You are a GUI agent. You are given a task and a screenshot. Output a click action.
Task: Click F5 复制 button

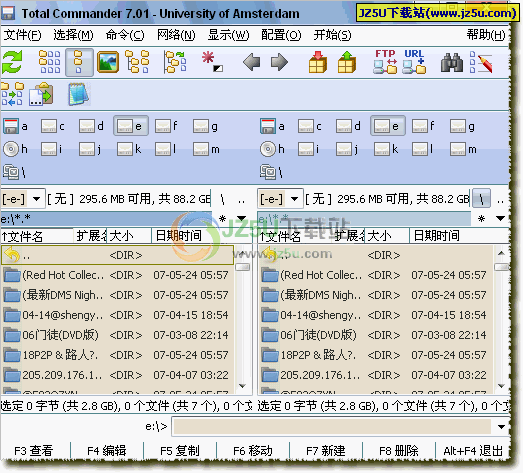[x=180, y=451]
